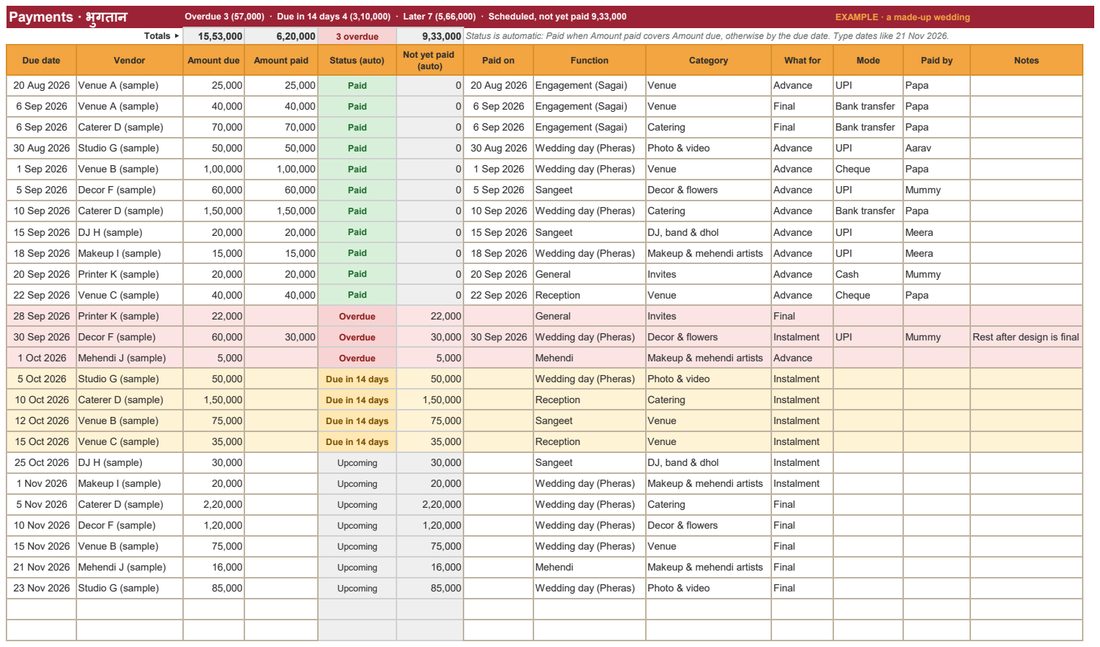Click the 'Vendor' column header
The image size is (1100, 647).
tap(130, 60)
